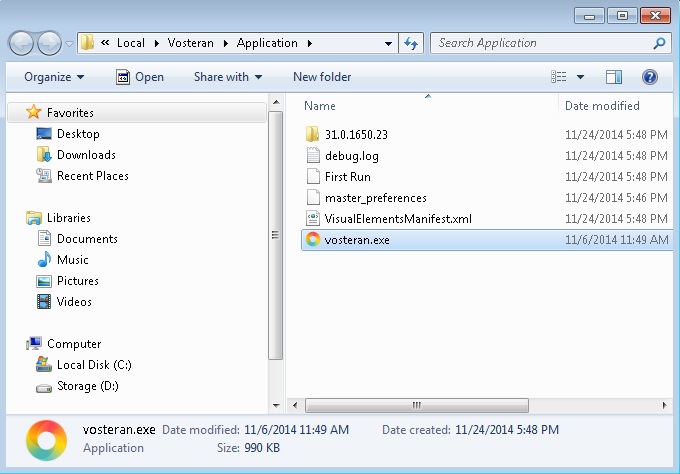Click the Local breadcrumb in address bar
Image resolution: width=680 pixels, height=474 pixels.
(131, 43)
